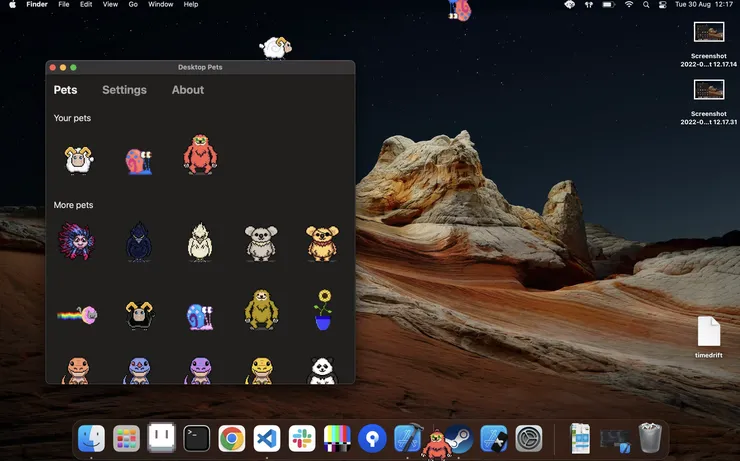The height and width of the screenshot is (461, 740).
Task: Select the timedrift file on desktop
Action: click(709, 337)
